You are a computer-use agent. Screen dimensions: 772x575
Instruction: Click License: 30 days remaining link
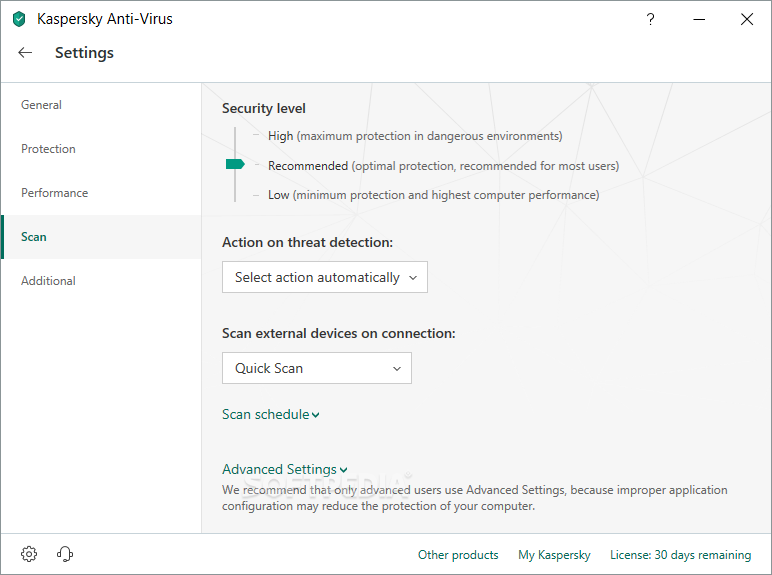click(x=680, y=555)
